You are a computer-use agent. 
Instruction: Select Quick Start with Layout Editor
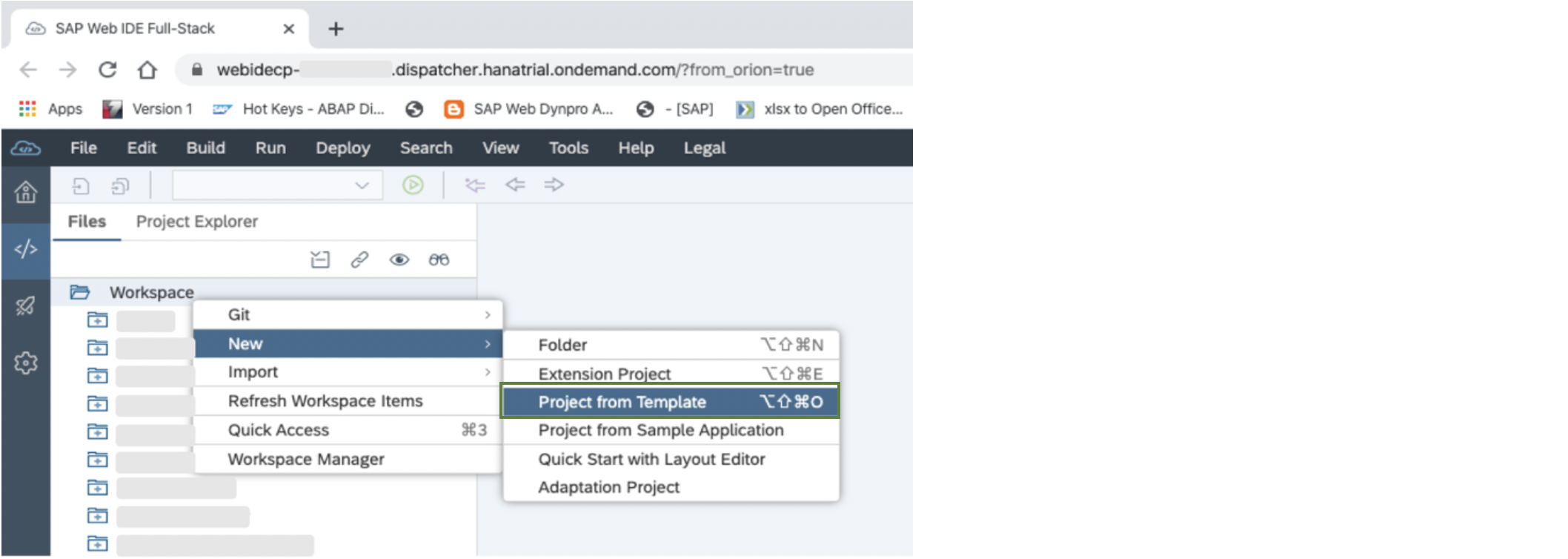click(x=671, y=459)
